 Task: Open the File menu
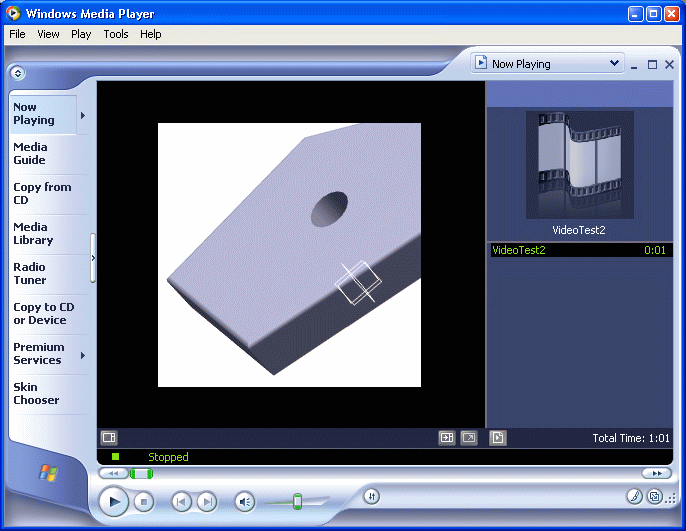[17, 34]
